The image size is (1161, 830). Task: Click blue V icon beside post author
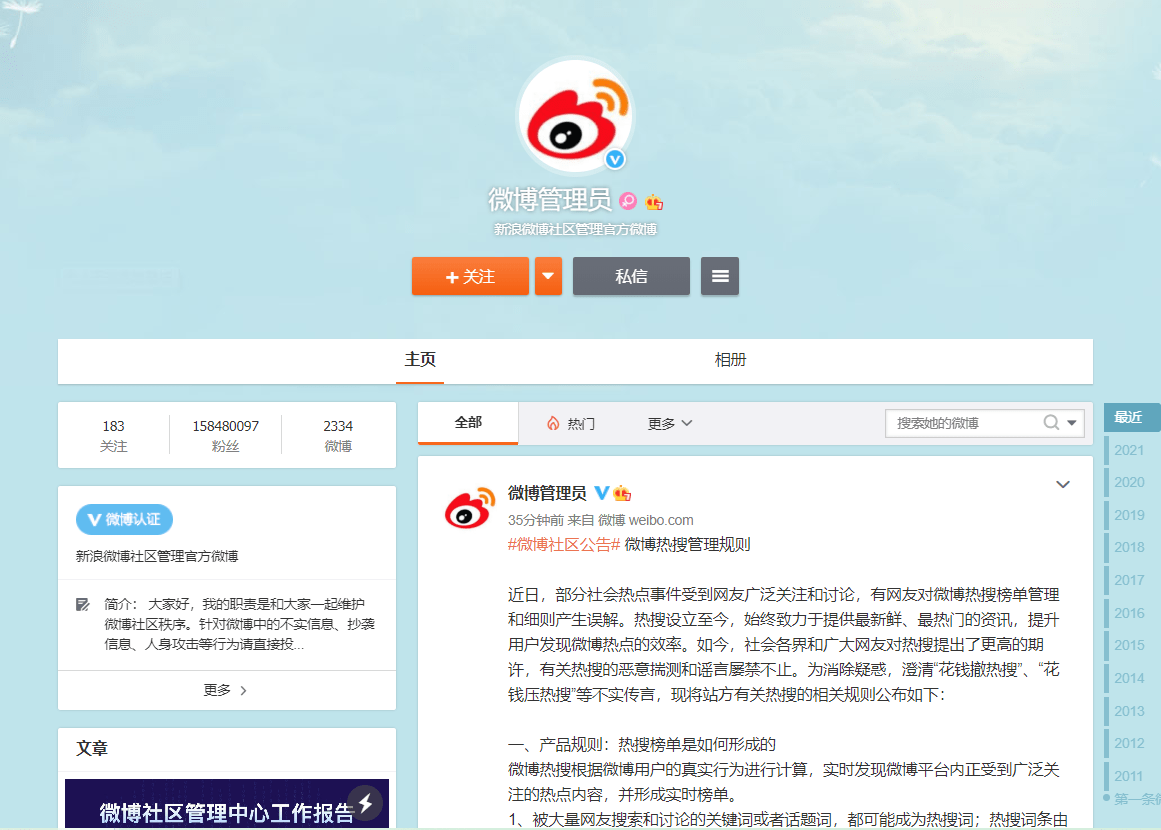601,492
